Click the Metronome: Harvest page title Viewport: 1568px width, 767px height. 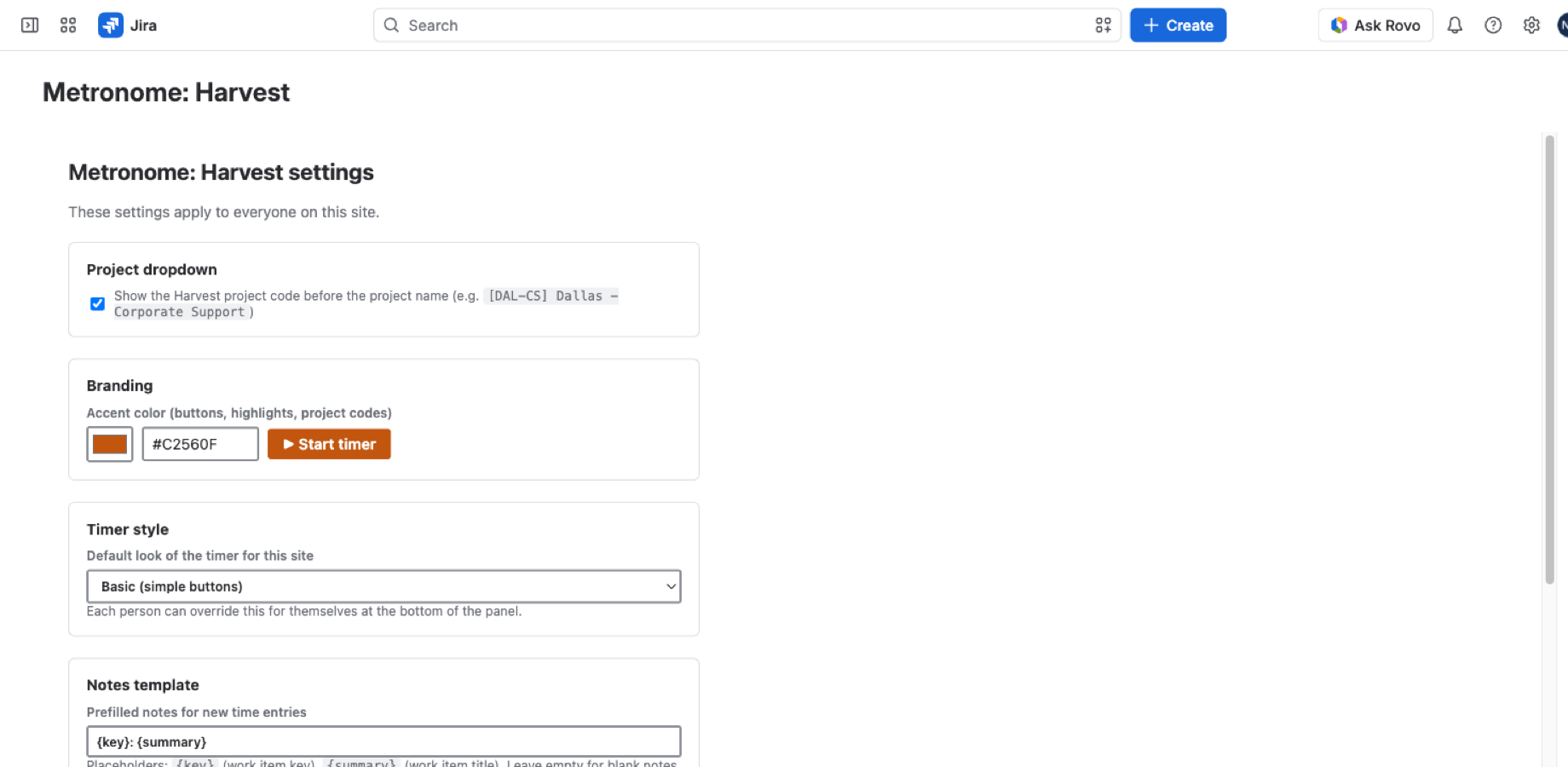[166, 92]
